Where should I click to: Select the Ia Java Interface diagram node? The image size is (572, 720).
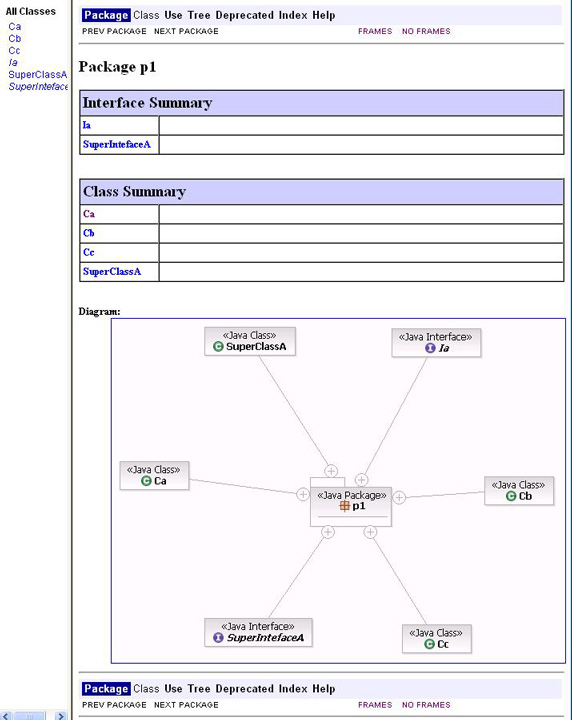(436, 343)
